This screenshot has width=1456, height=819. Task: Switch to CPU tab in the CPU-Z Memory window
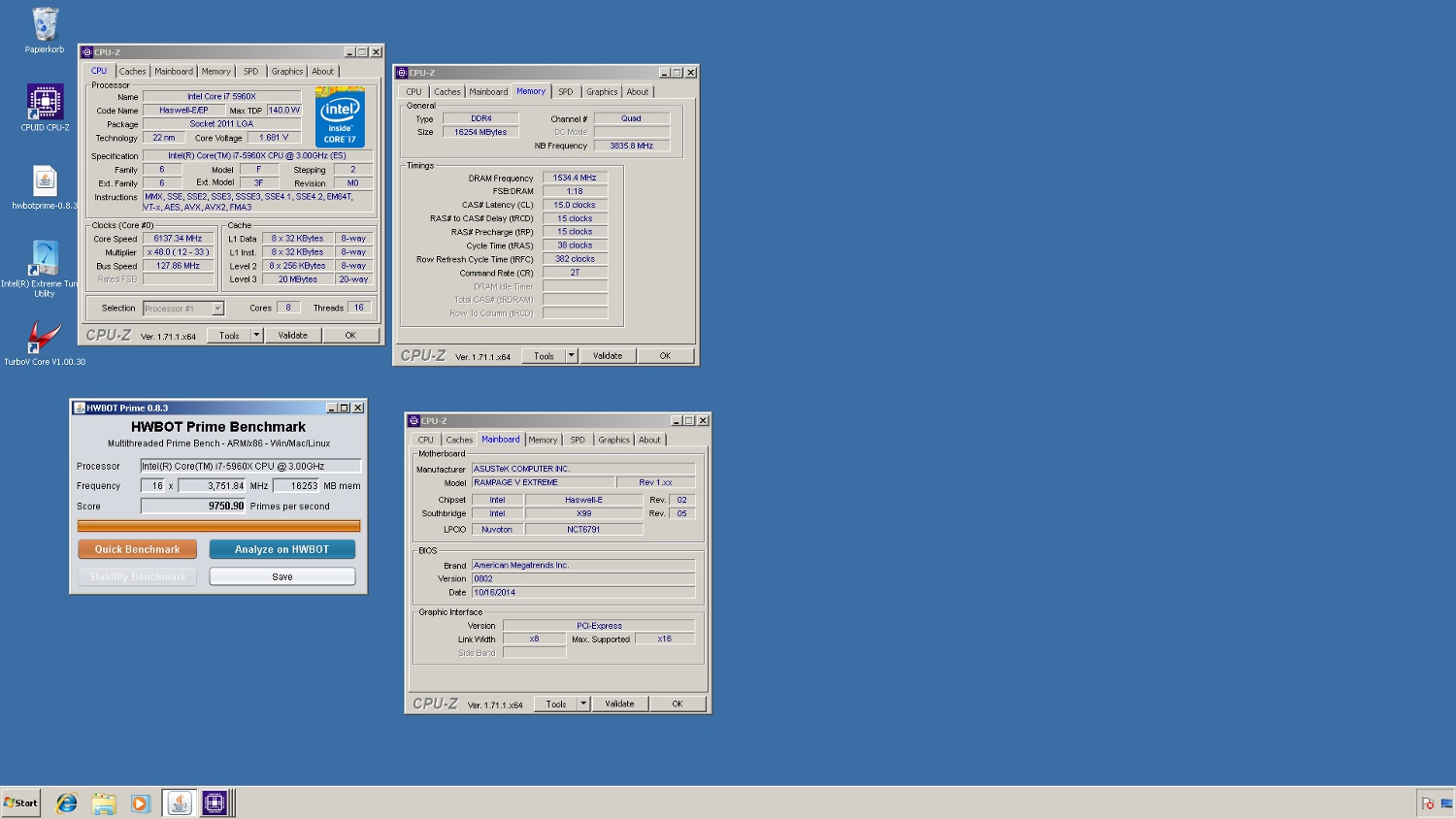414,92
